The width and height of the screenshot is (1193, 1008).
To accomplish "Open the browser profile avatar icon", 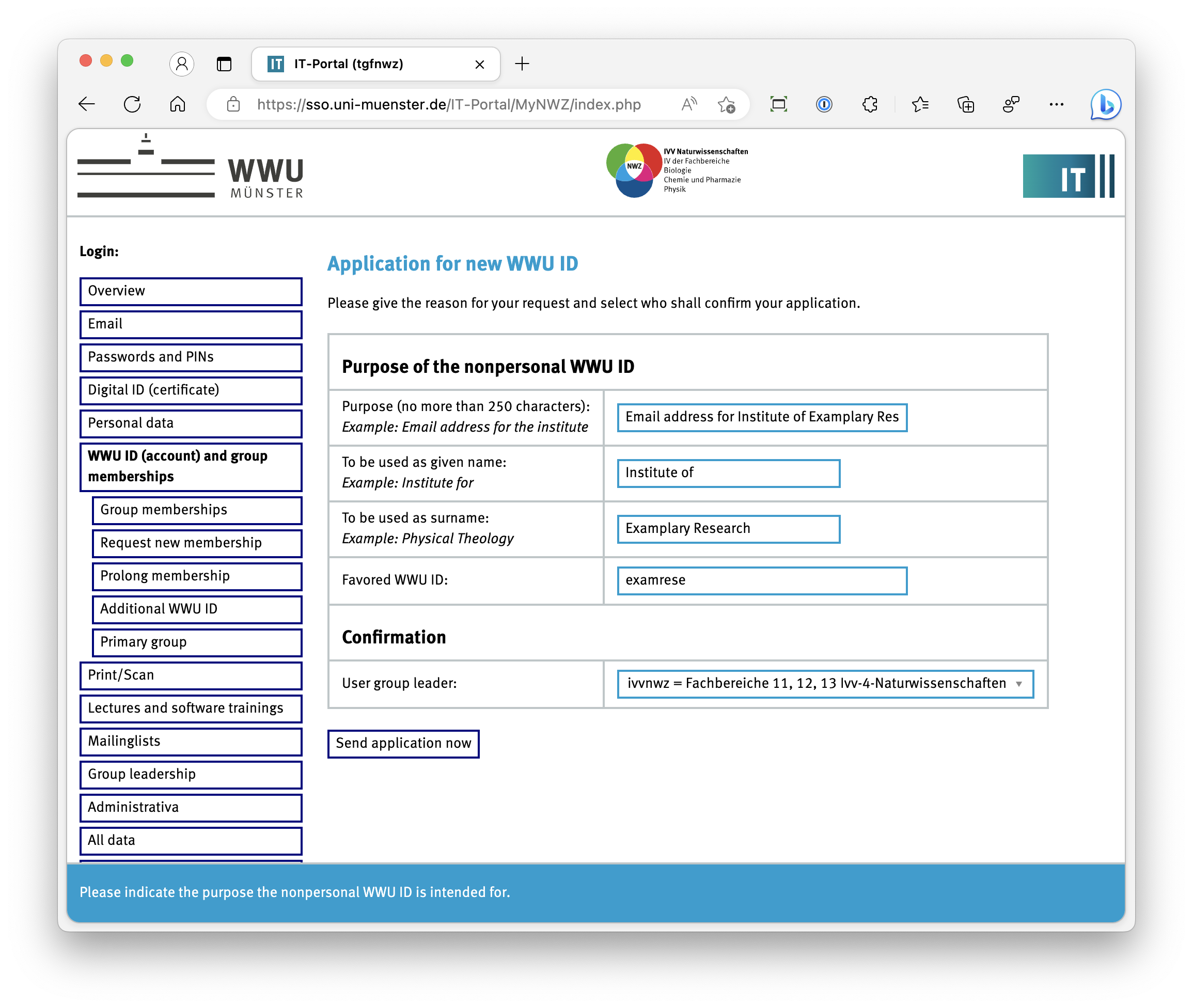I will click(x=182, y=64).
